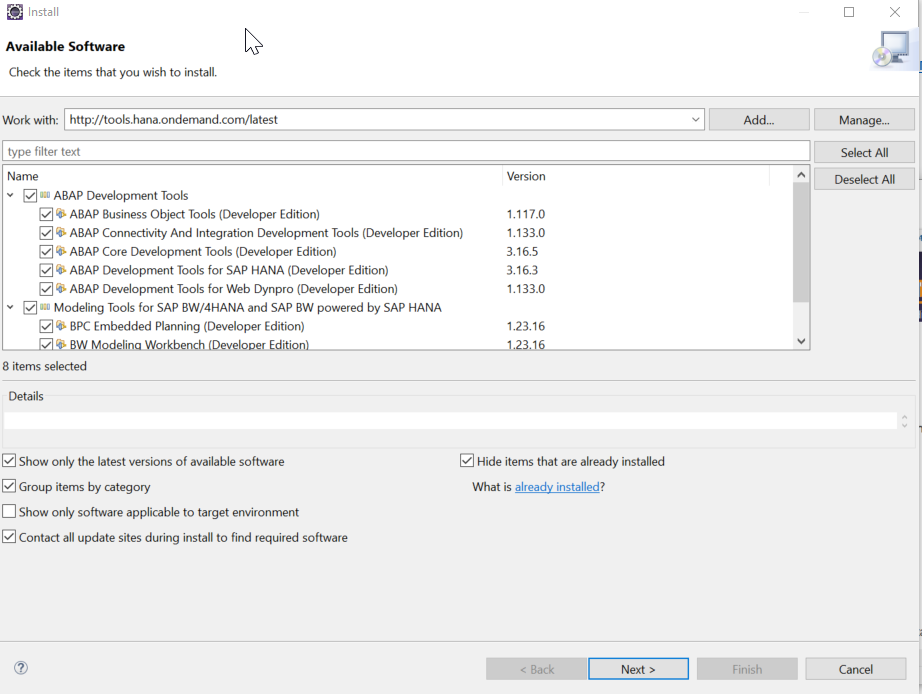922x694 pixels.
Task: Click the help icon in bottom-left corner
Action: pos(20,668)
